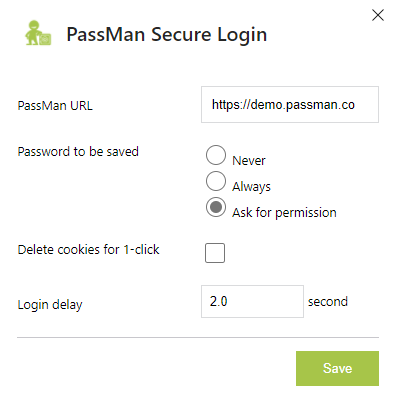The width and height of the screenshot is (396, 406).
Task: Focus the Login delay seconds field
Action: pos(252,301)
